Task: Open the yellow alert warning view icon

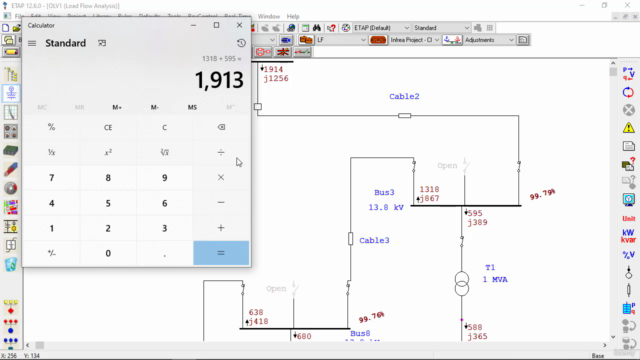Action: click(629, 128)
